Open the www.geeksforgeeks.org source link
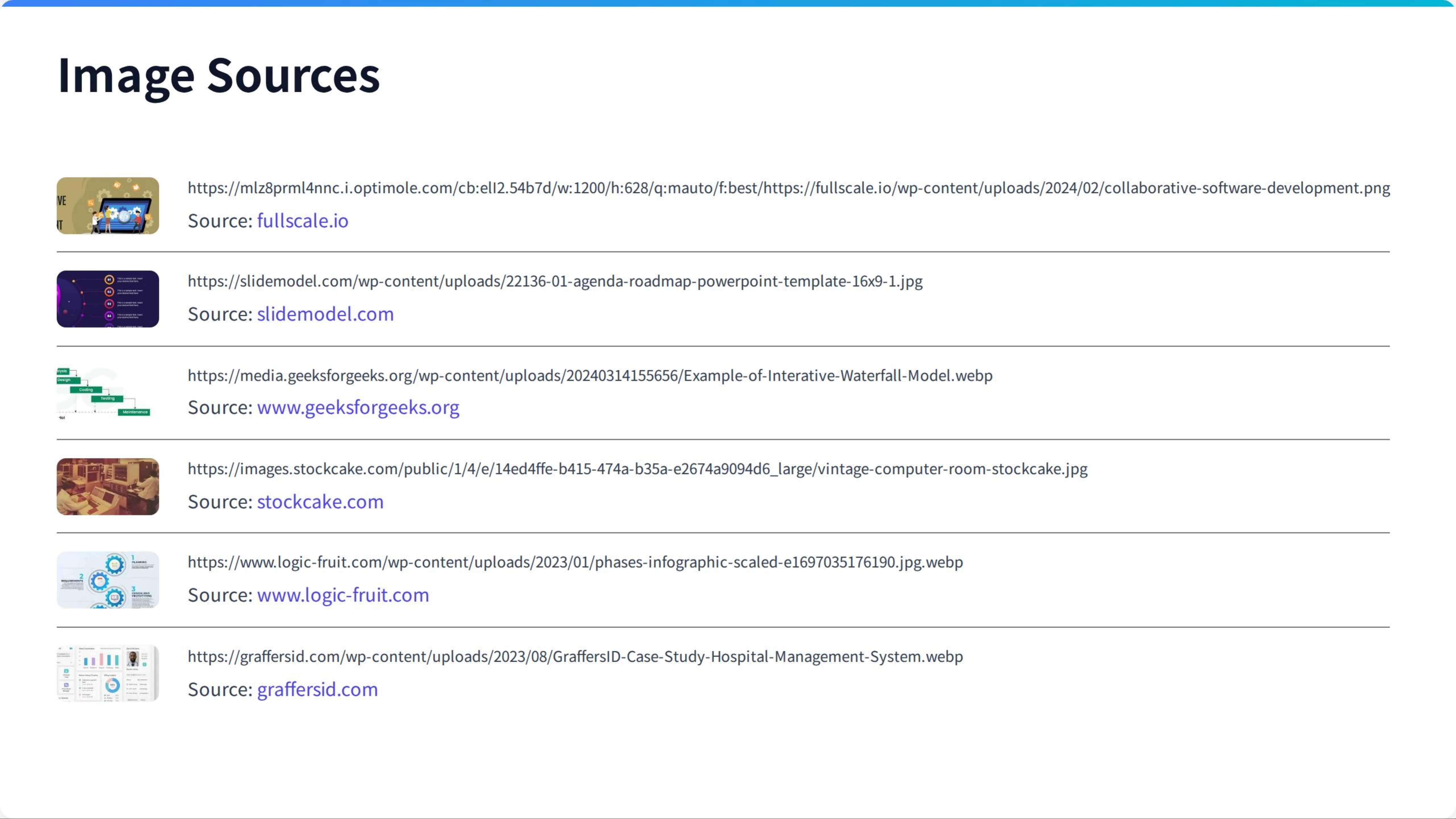 pyautogui.click(x=358, y=408)
